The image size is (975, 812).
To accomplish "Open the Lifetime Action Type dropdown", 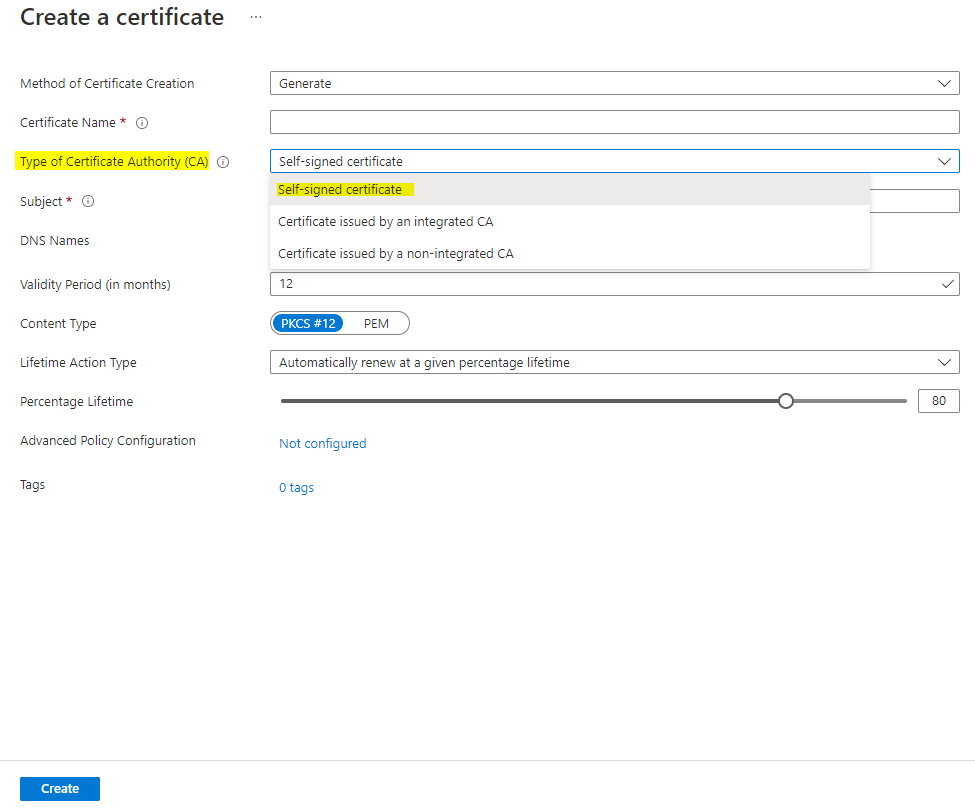I will (x=614, y=362).
